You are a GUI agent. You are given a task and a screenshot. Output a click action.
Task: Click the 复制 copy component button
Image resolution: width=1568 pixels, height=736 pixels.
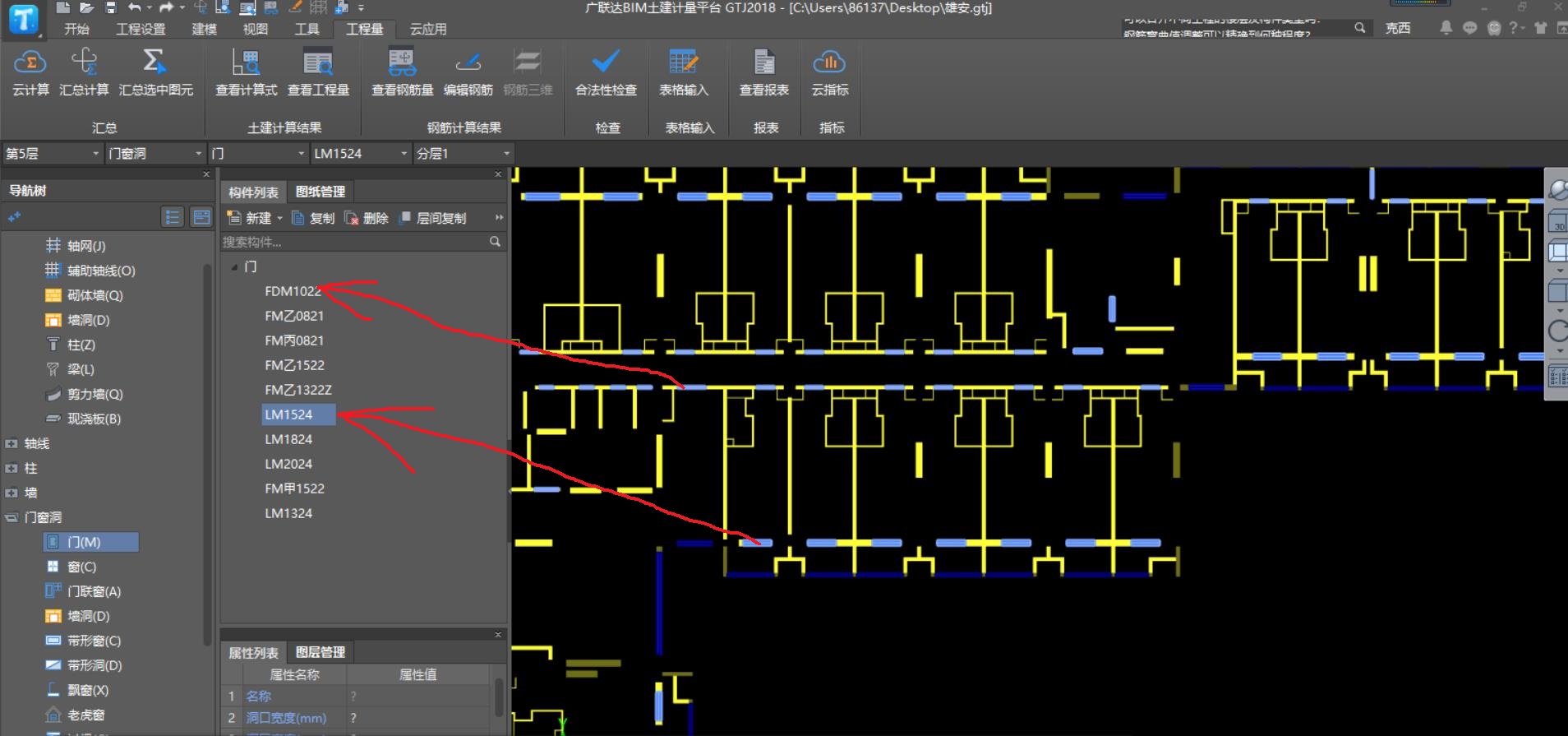point(313,218)
